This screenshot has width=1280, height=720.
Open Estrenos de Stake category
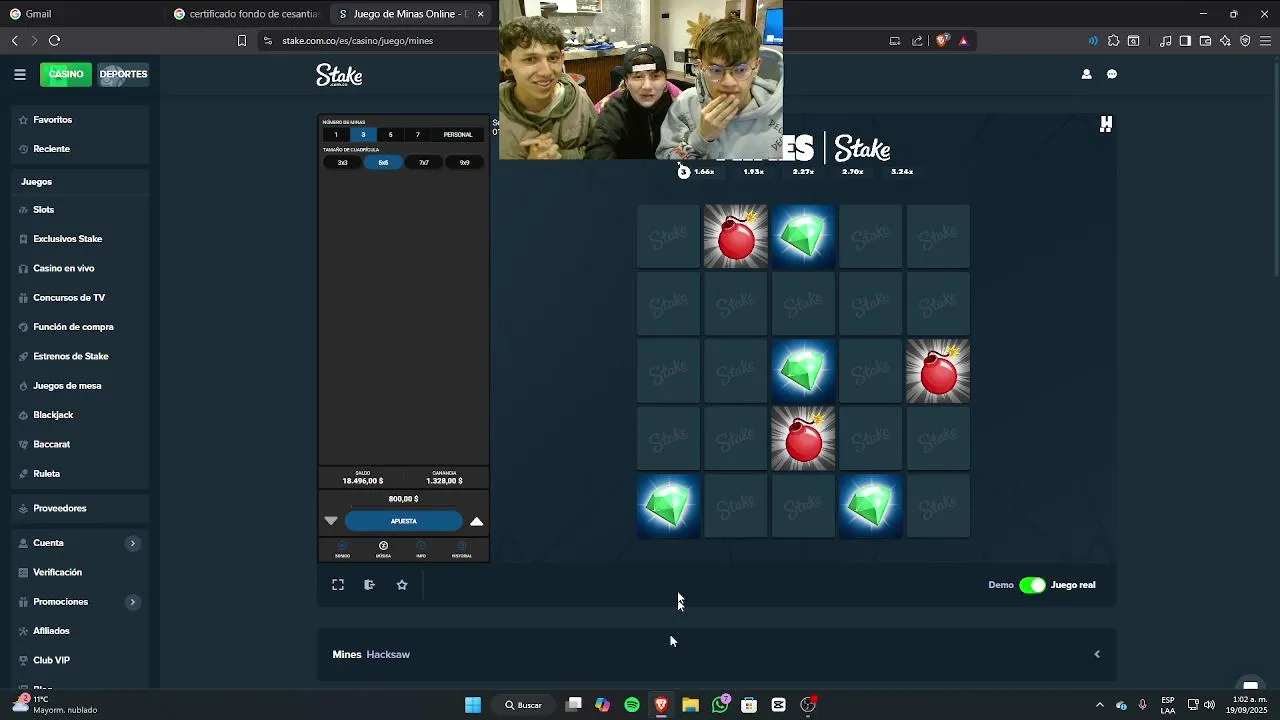coord(80,356)
